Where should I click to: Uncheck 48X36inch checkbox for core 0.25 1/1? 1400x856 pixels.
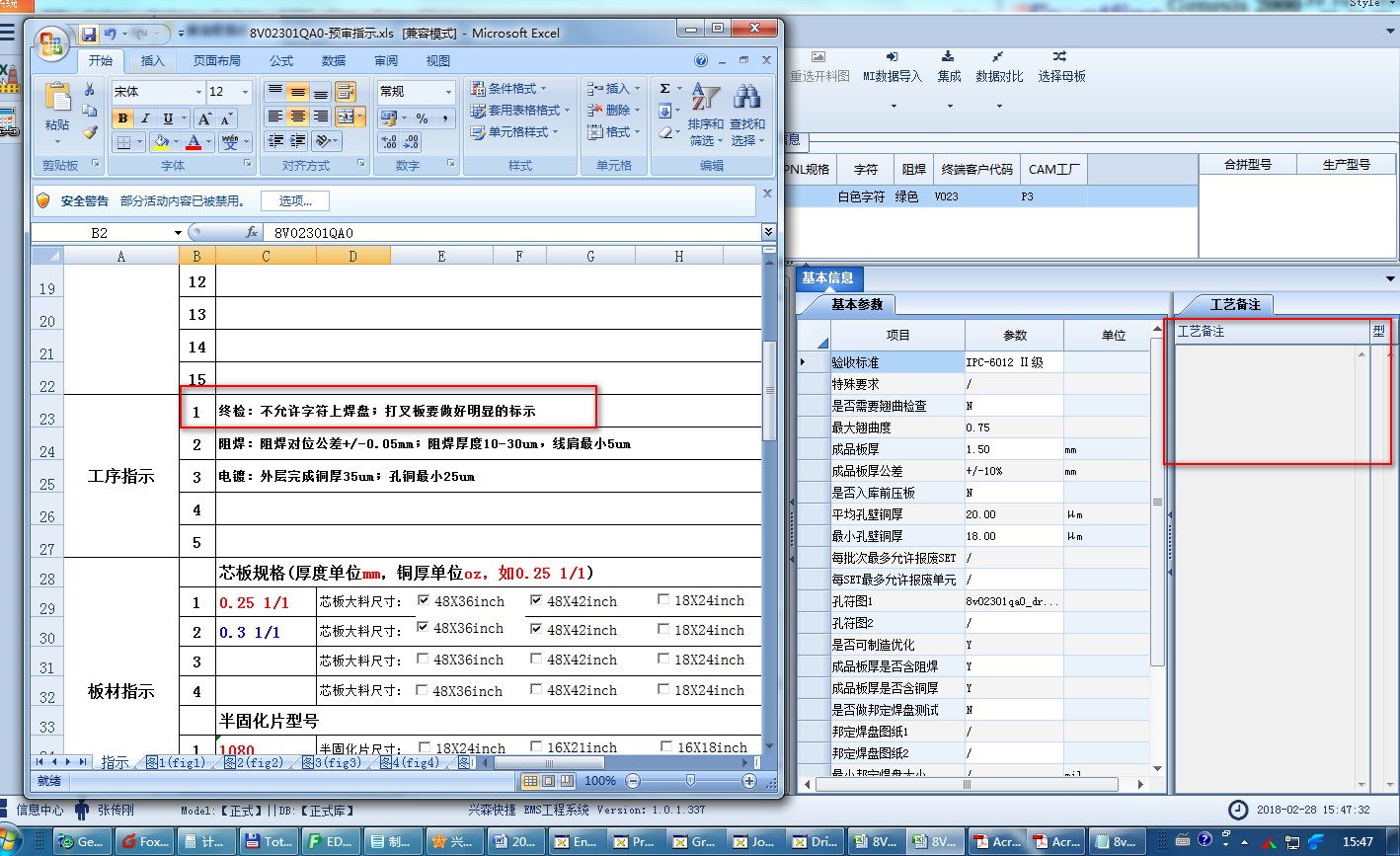tap(424, 600)
